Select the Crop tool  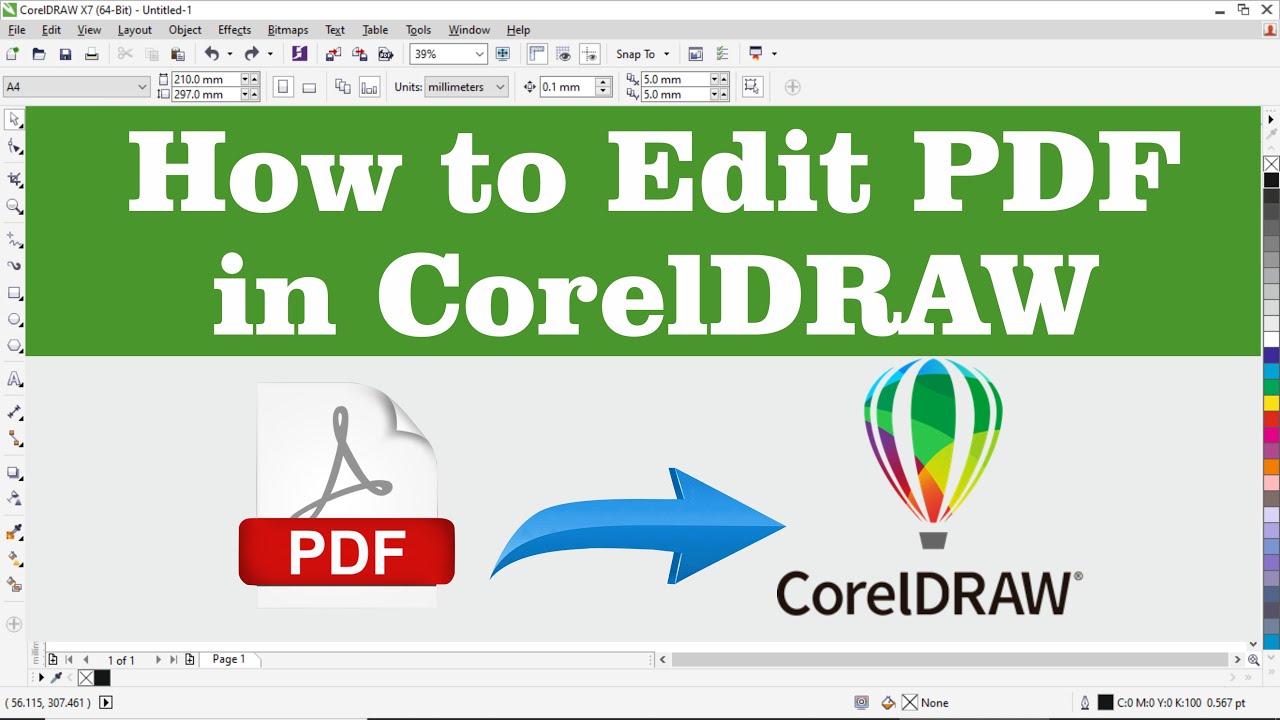pos(14,180)
